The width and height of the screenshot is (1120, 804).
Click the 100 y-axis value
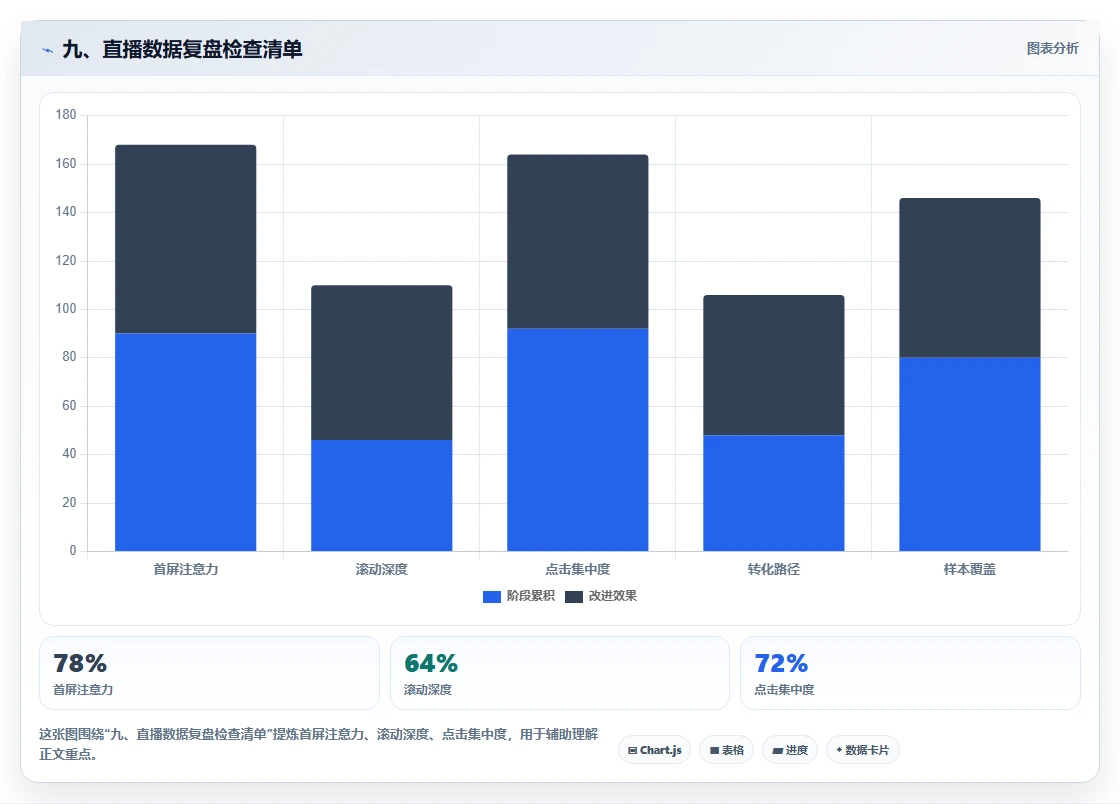[x=66, y=308]
